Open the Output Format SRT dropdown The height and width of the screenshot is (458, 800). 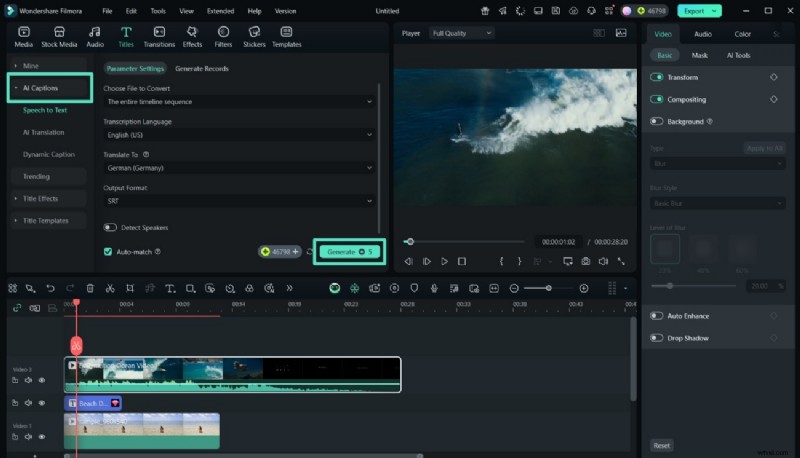239,201
